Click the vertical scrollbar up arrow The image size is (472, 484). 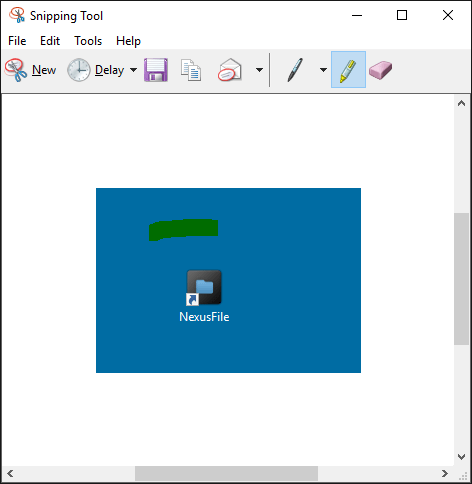coord(461,103)
